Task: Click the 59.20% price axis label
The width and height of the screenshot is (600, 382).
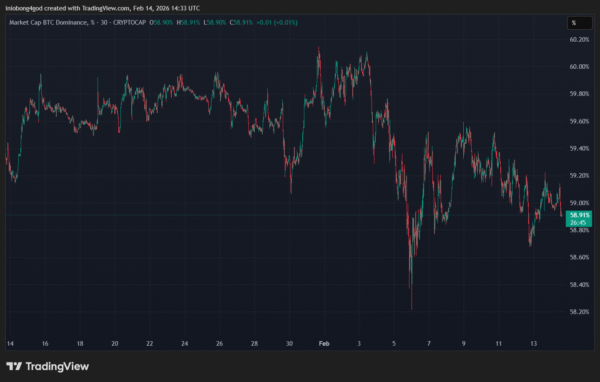Action: (579, 176)
